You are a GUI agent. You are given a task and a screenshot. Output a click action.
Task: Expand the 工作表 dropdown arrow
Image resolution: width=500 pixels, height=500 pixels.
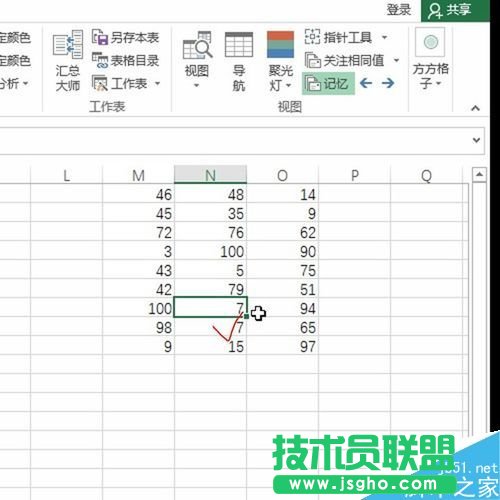157,83
